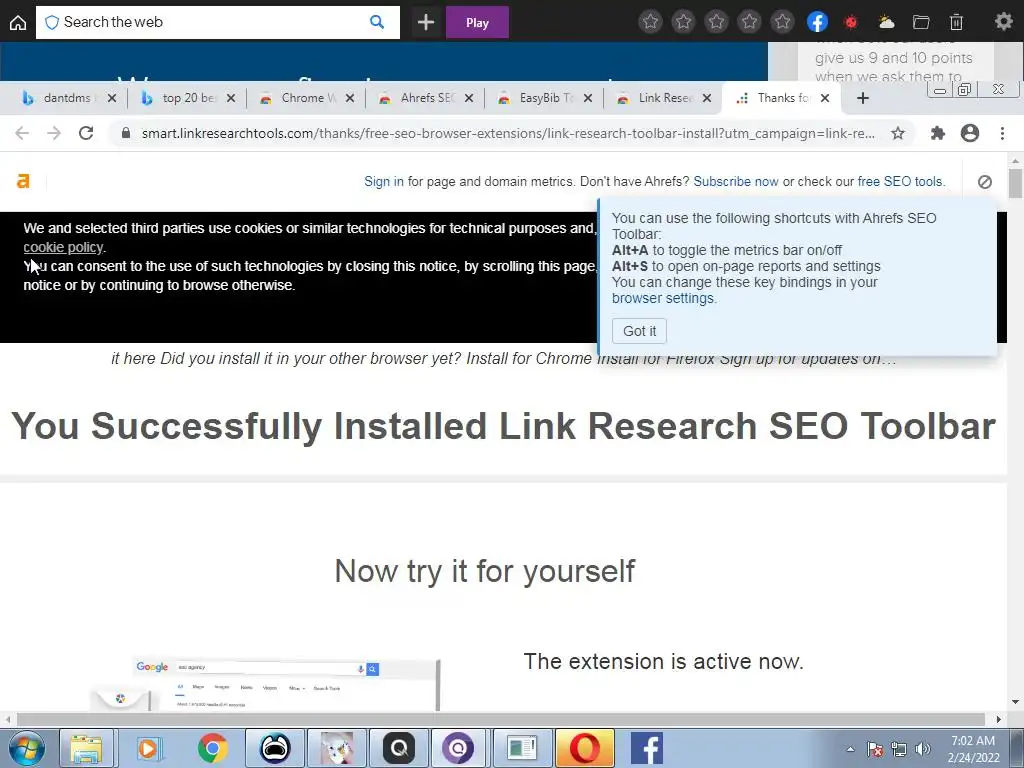Close the EasyBib tab
Screen dimensions: 1024x768
(x=588, y=98)
